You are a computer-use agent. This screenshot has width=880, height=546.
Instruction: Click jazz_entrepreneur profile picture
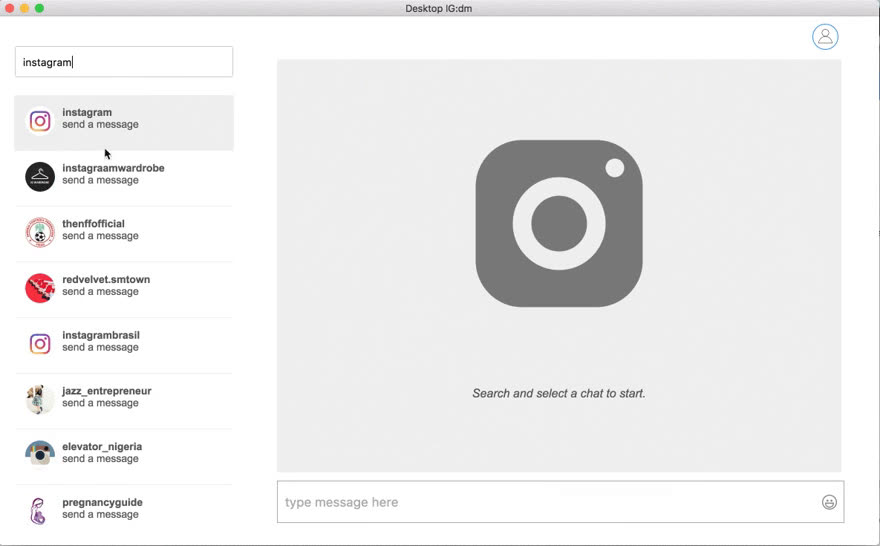pyautogui.click(x=40, y=399)
